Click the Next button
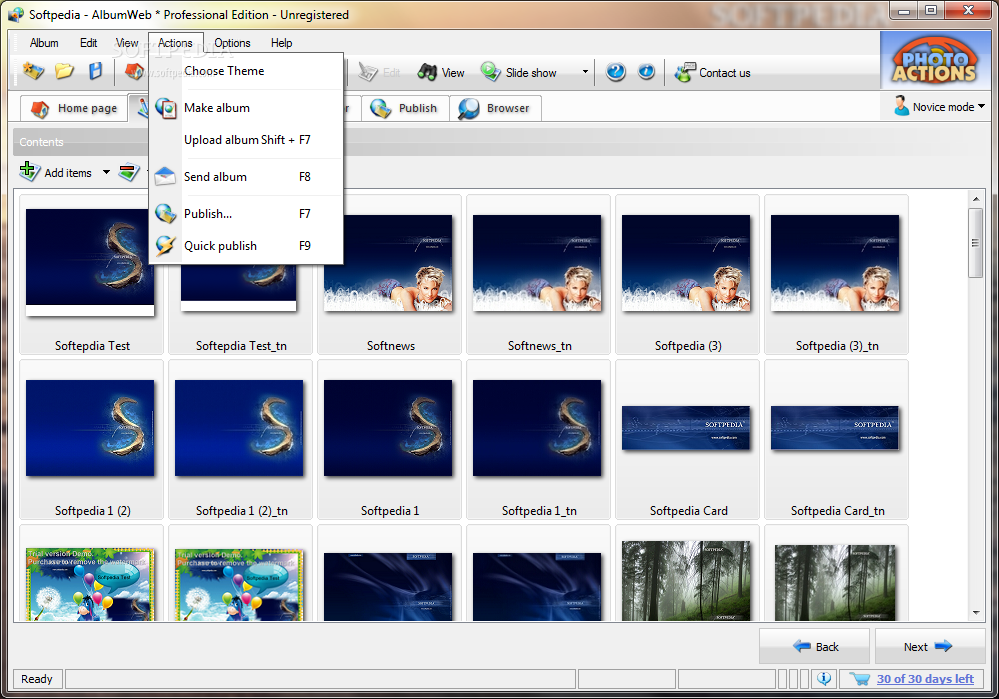The width and height of the screenshot is (999, 699). (930, 646)
